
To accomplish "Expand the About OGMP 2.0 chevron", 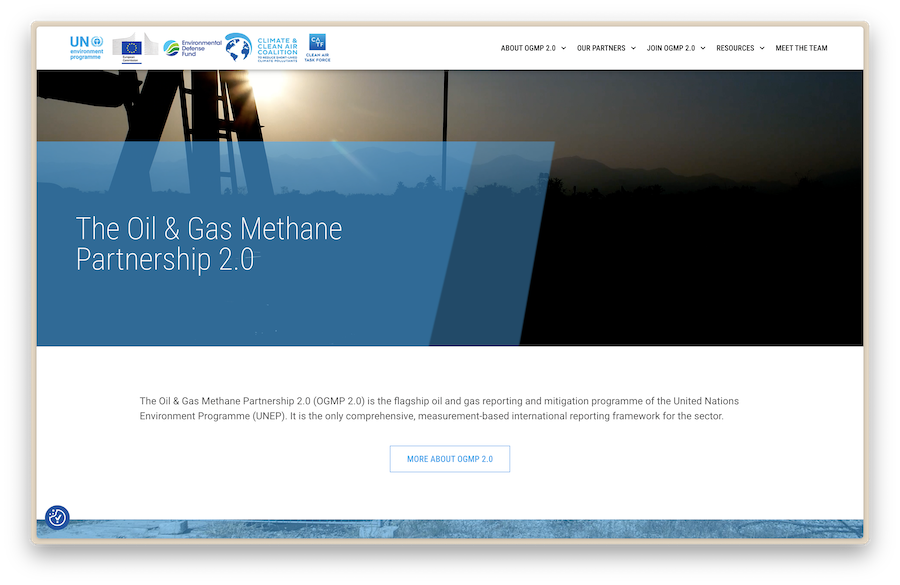I will 563,48.
